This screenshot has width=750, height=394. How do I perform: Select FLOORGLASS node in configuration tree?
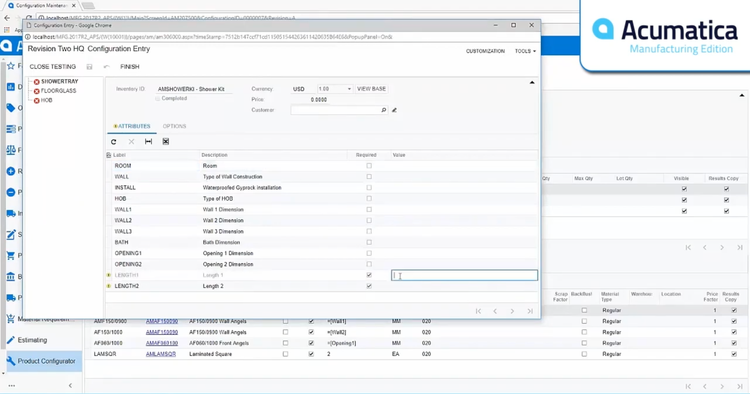click(58, 91)
